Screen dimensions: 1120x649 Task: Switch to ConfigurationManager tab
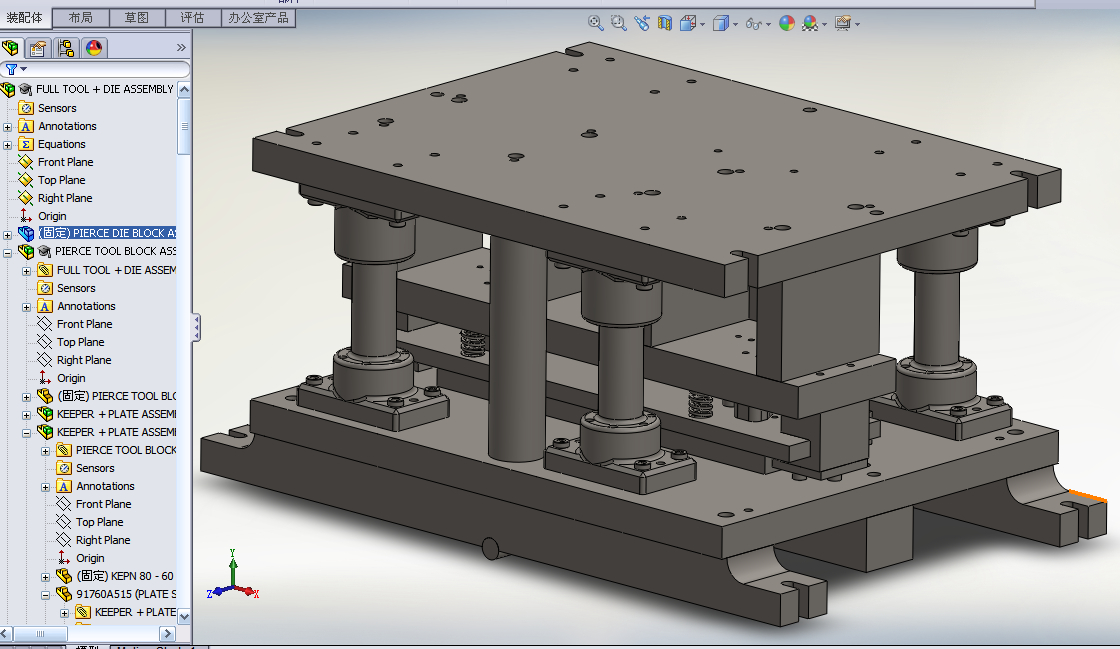[66, 48]
